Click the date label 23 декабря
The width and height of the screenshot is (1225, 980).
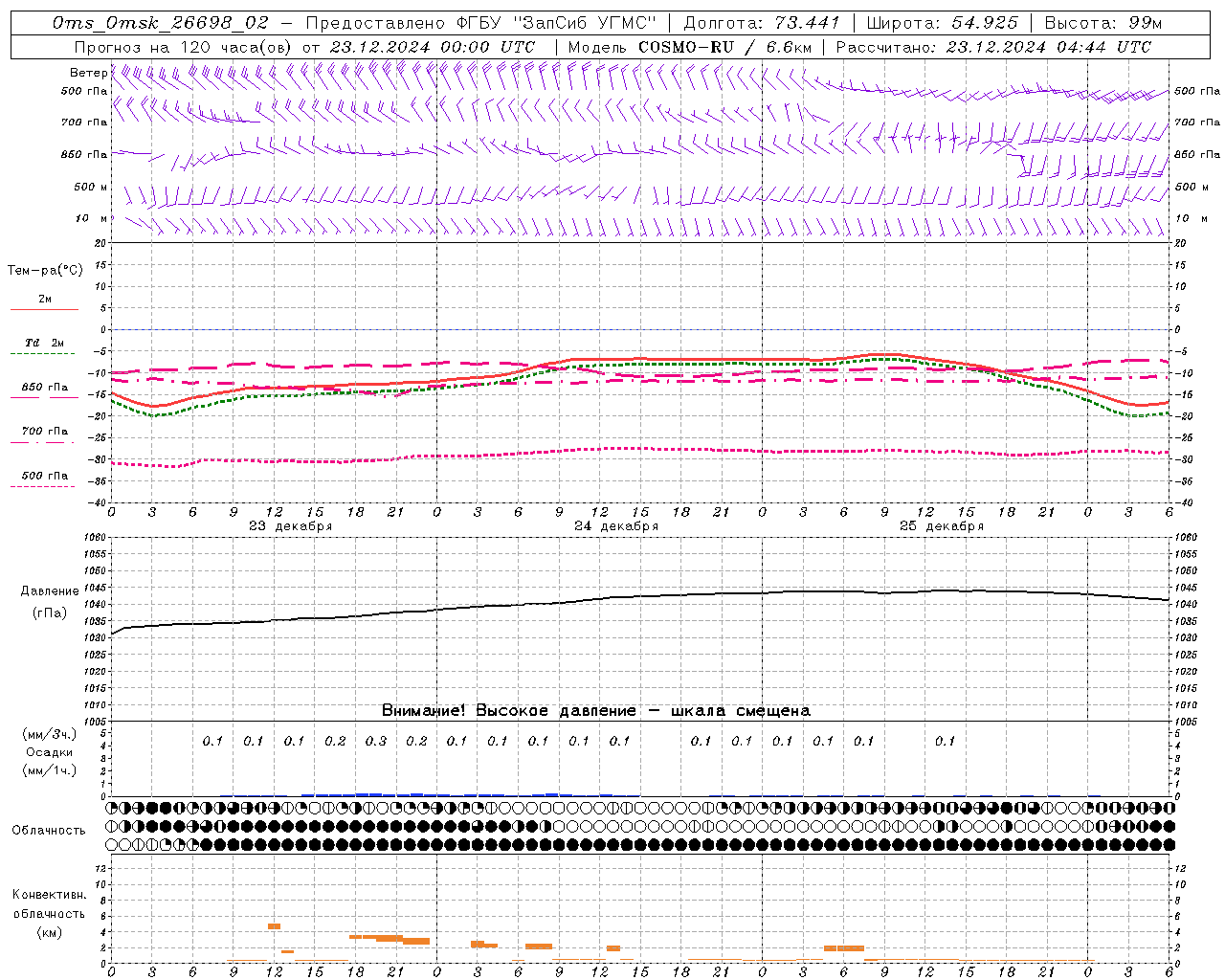click(x=290, y=526)
